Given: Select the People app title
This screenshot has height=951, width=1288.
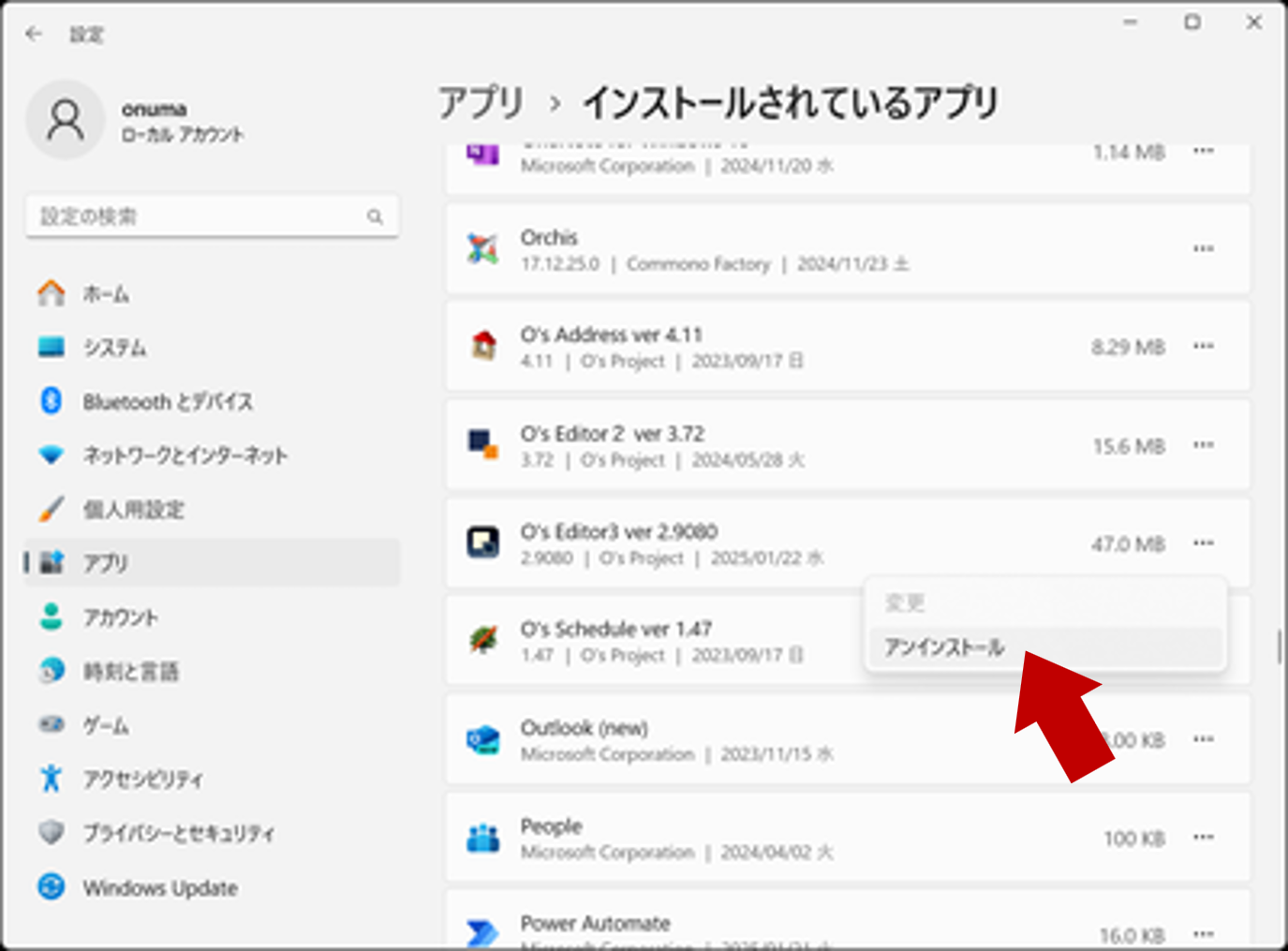Looking at the screenshot, I should (552, 826).
